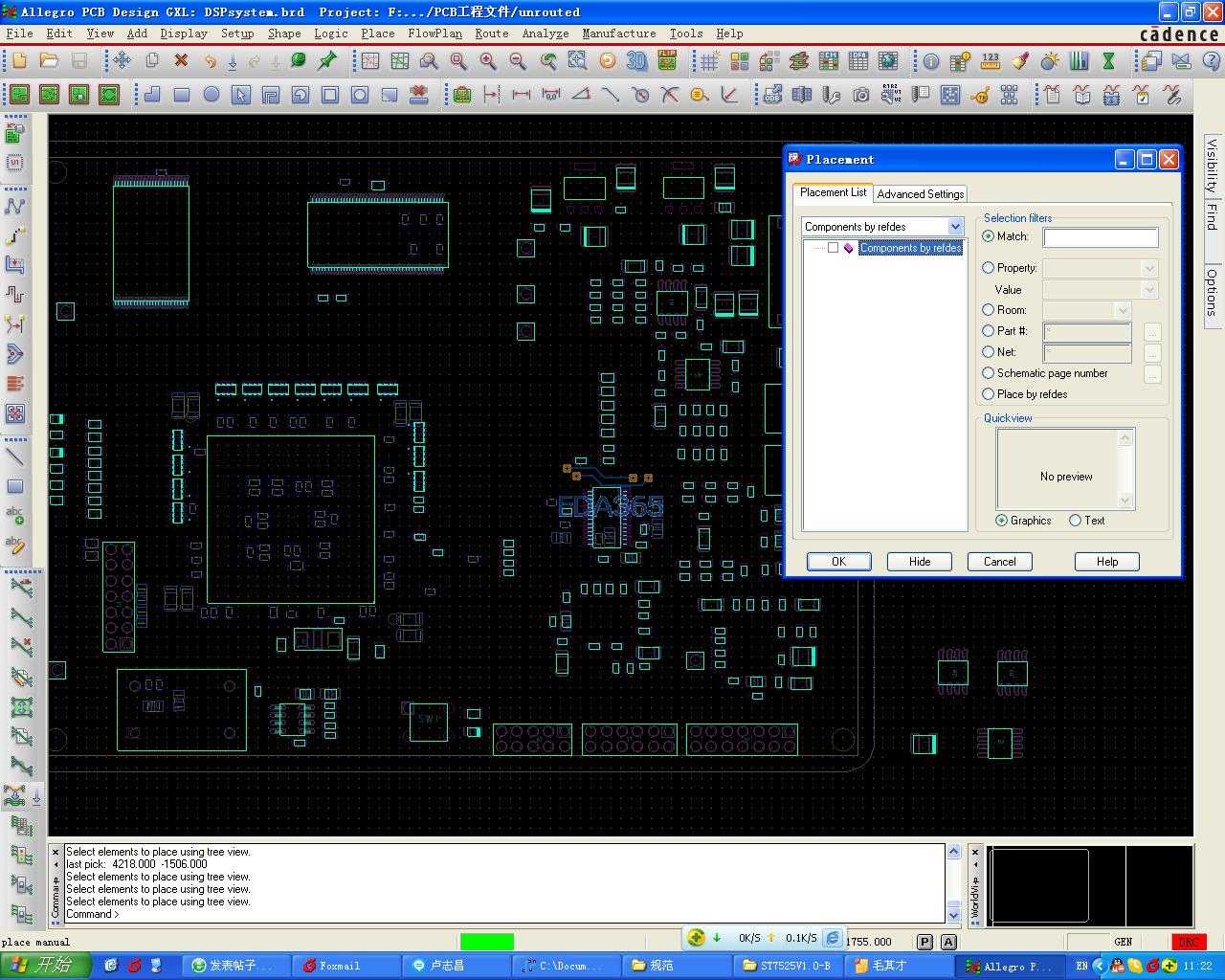Screen dimensions: 1225x980
Task: Click the red X Delete icon
Action: (x=181, y=61)
